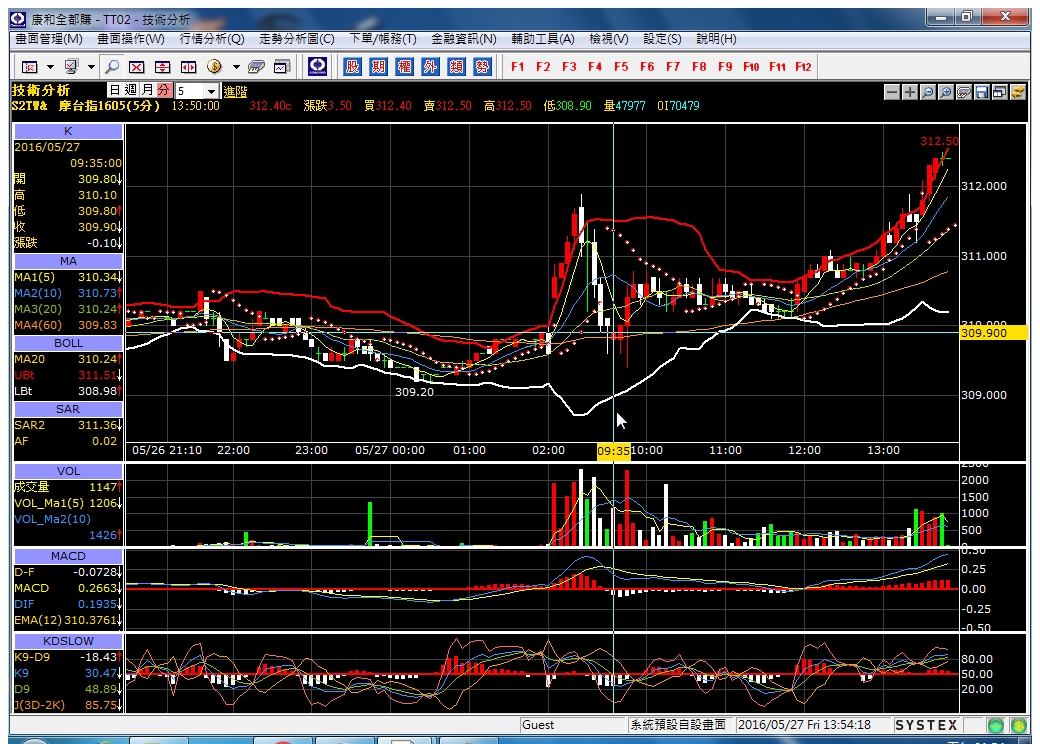Select 週 (weekly) period toggle
This screenshot has height=744, width=1040.
[131, 90]
